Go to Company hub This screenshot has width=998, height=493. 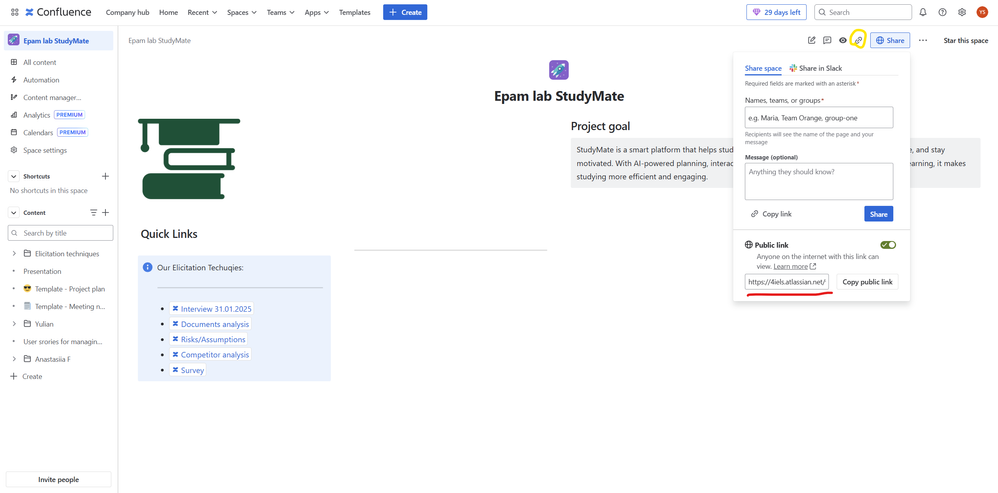coord(127,12)
